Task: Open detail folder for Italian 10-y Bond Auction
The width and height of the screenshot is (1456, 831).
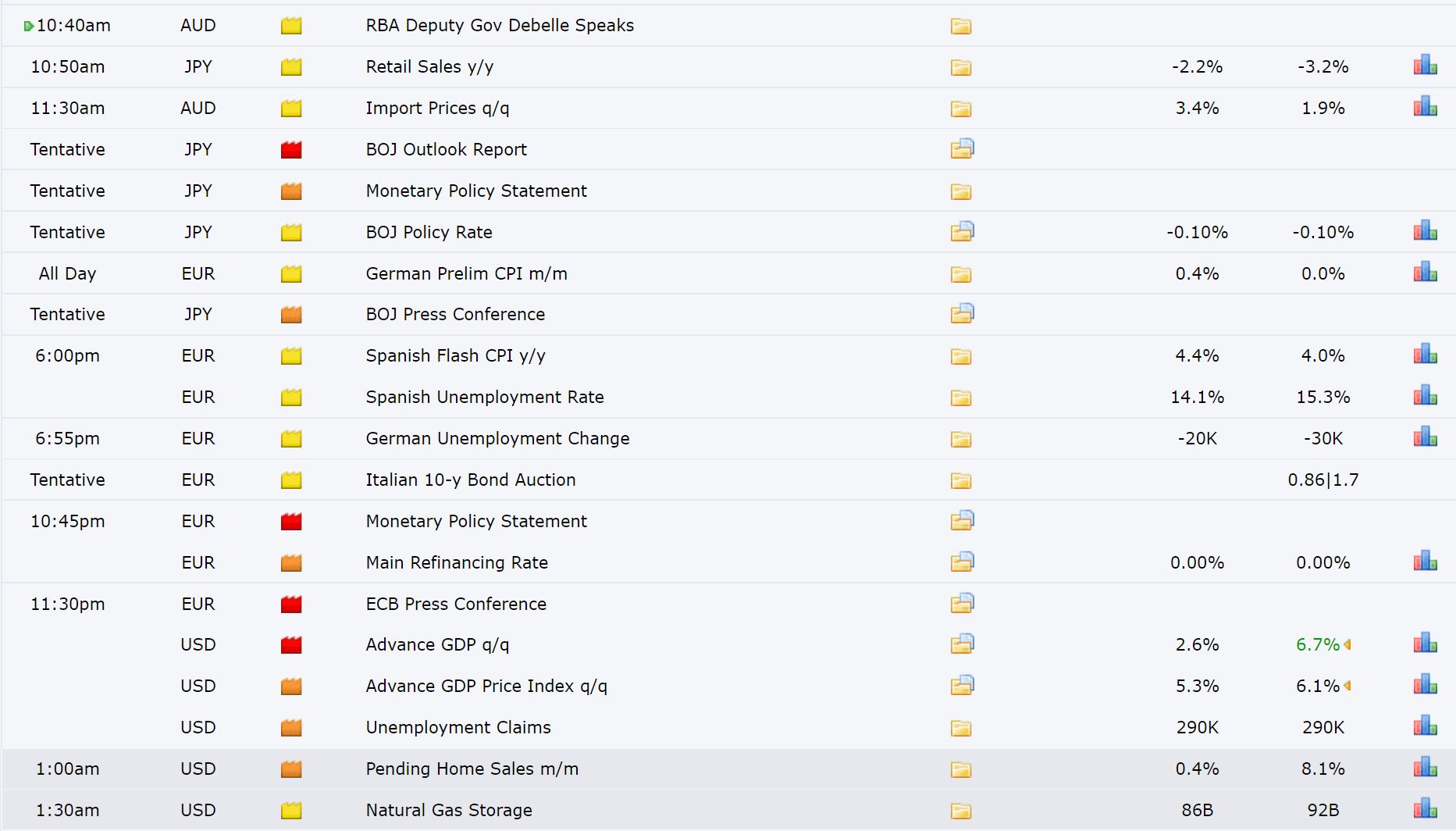Action: point(961,480)
